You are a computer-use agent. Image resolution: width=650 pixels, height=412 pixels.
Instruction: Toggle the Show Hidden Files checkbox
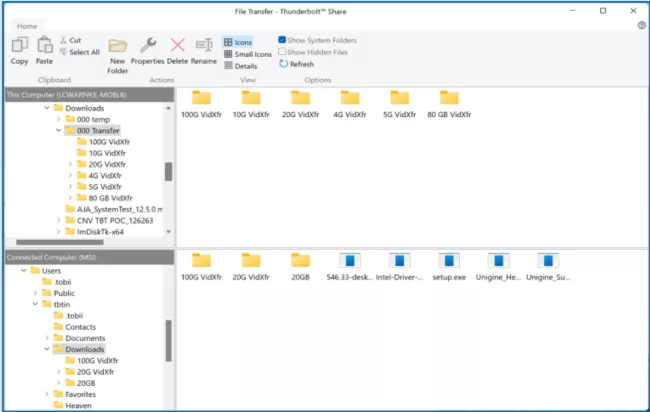point(282,52)
